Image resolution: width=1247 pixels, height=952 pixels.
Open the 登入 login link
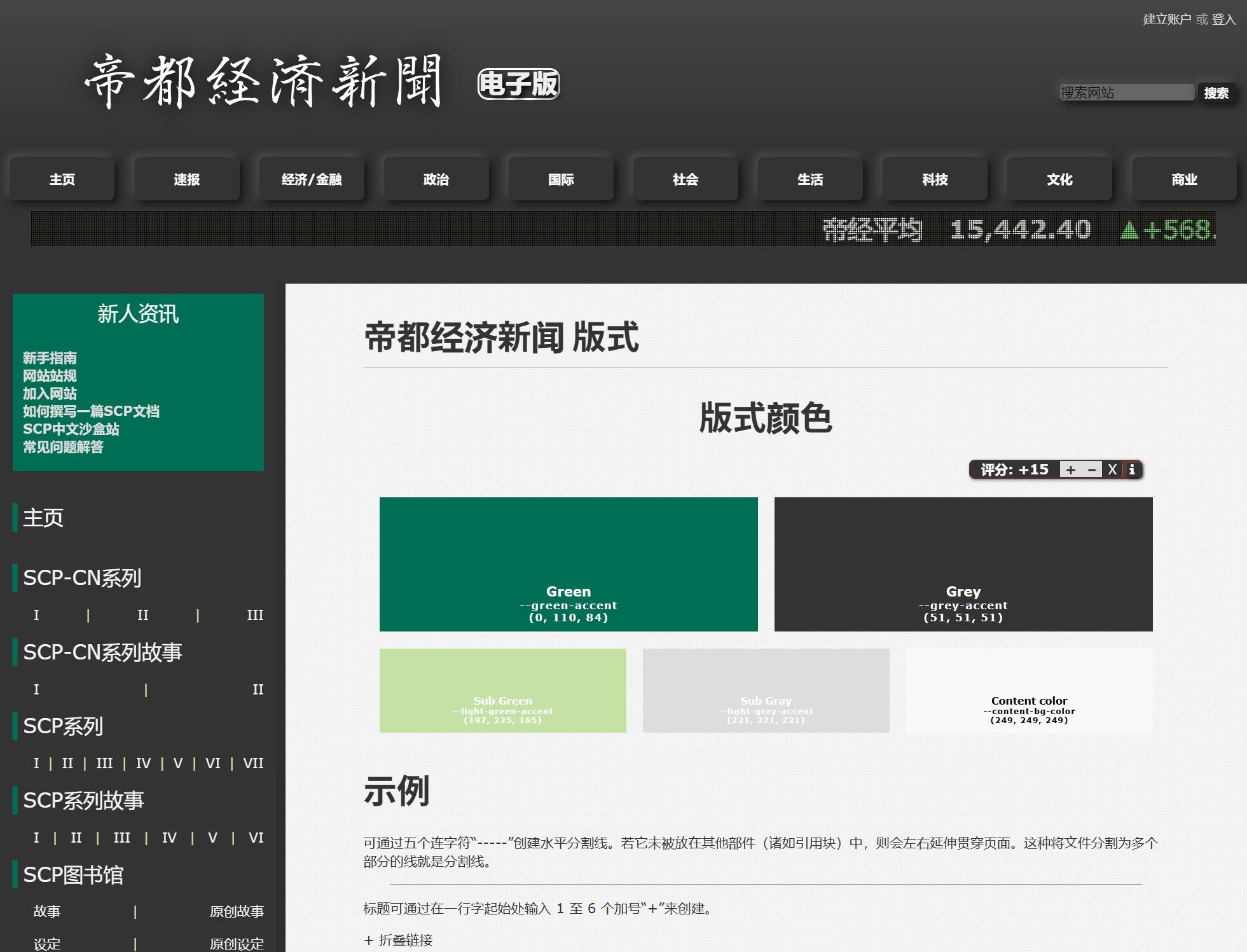(1223, 19)
